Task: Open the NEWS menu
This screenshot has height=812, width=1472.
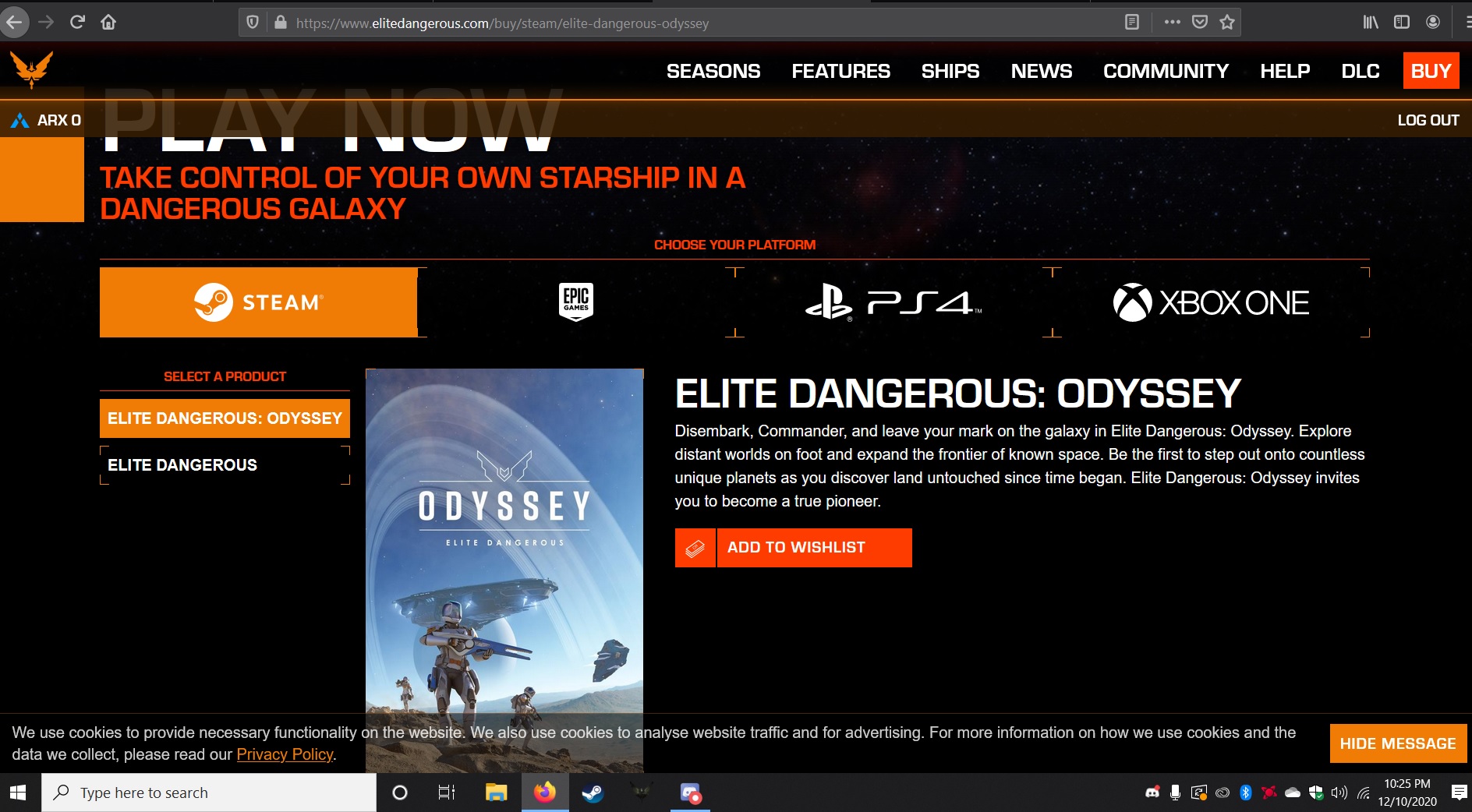Action: [x=1042, y=71]
